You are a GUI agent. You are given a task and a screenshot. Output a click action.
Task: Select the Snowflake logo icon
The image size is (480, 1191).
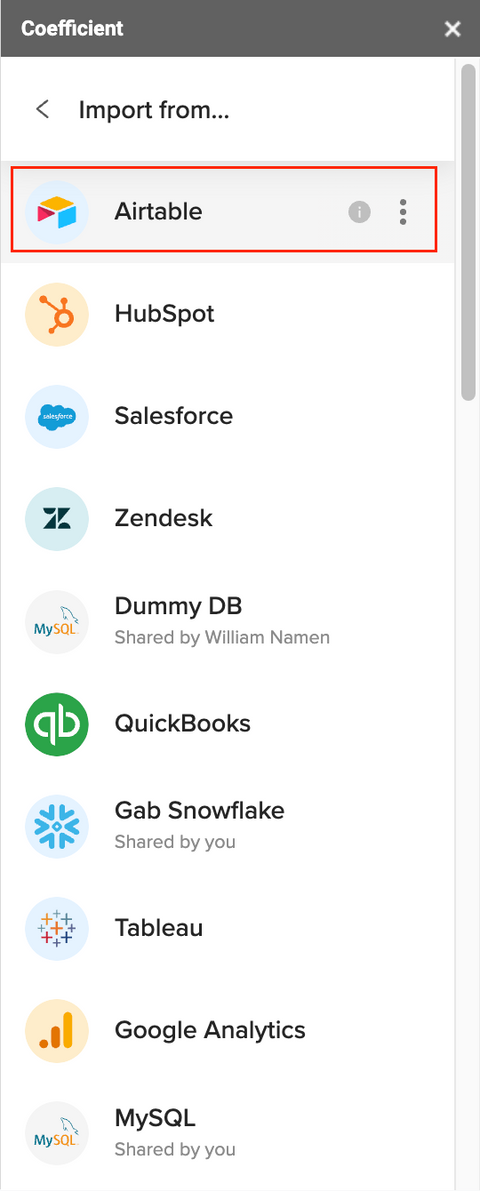point(57,826)
